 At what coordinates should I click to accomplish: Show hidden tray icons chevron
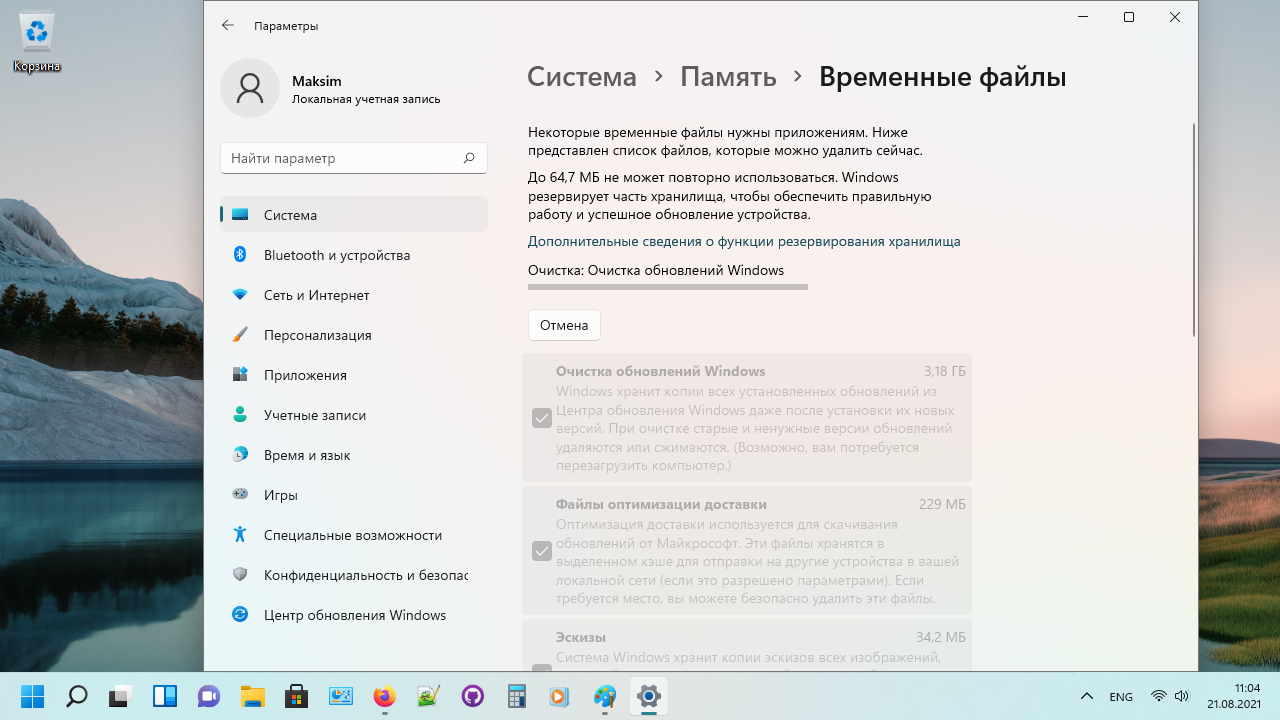(1087, 696)
